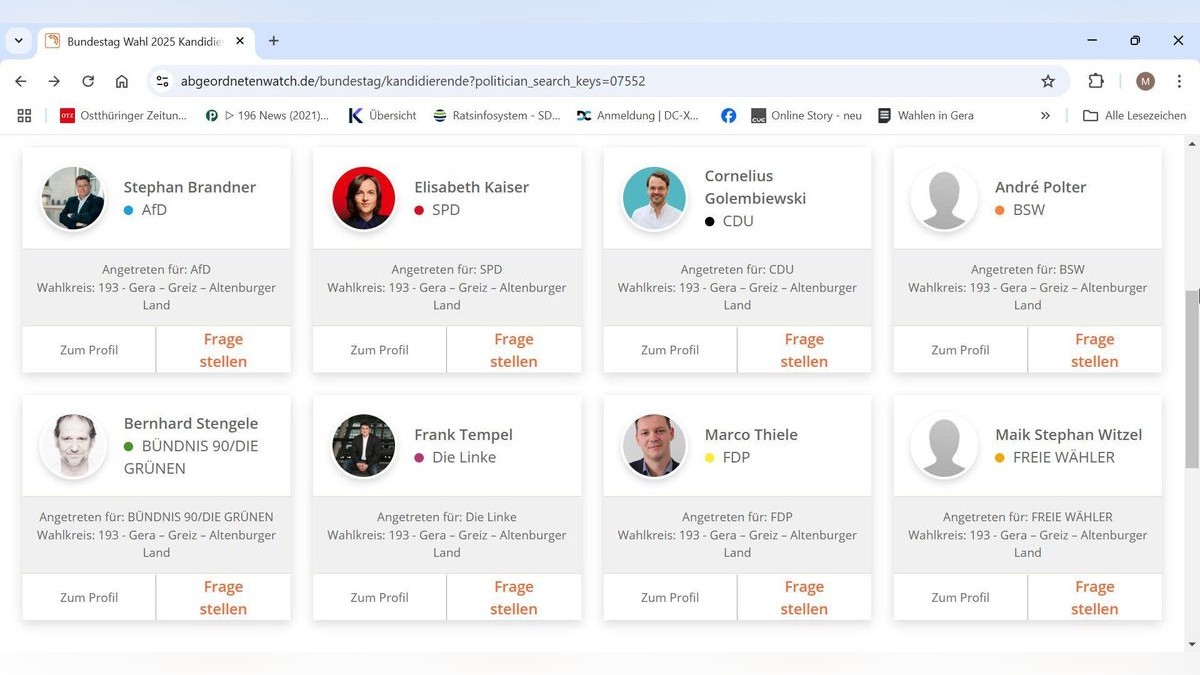
Task: Click the Elisabeth Kaiser name link
Action: pyautogui.click(x=471, y=187)
